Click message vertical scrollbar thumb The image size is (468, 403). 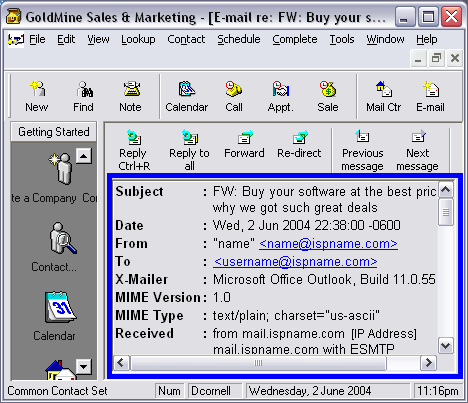pyautogui.click(x=446, y=212)
